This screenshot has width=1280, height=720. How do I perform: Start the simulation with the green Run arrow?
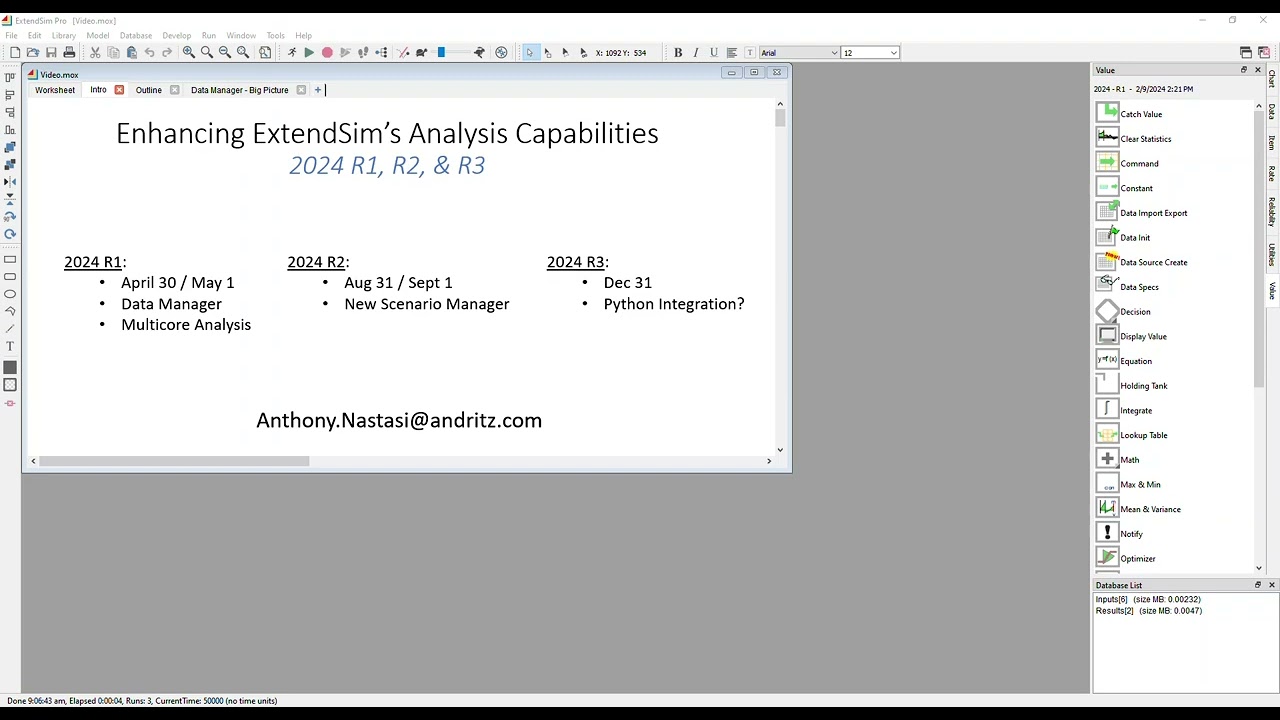coord(309,52)
